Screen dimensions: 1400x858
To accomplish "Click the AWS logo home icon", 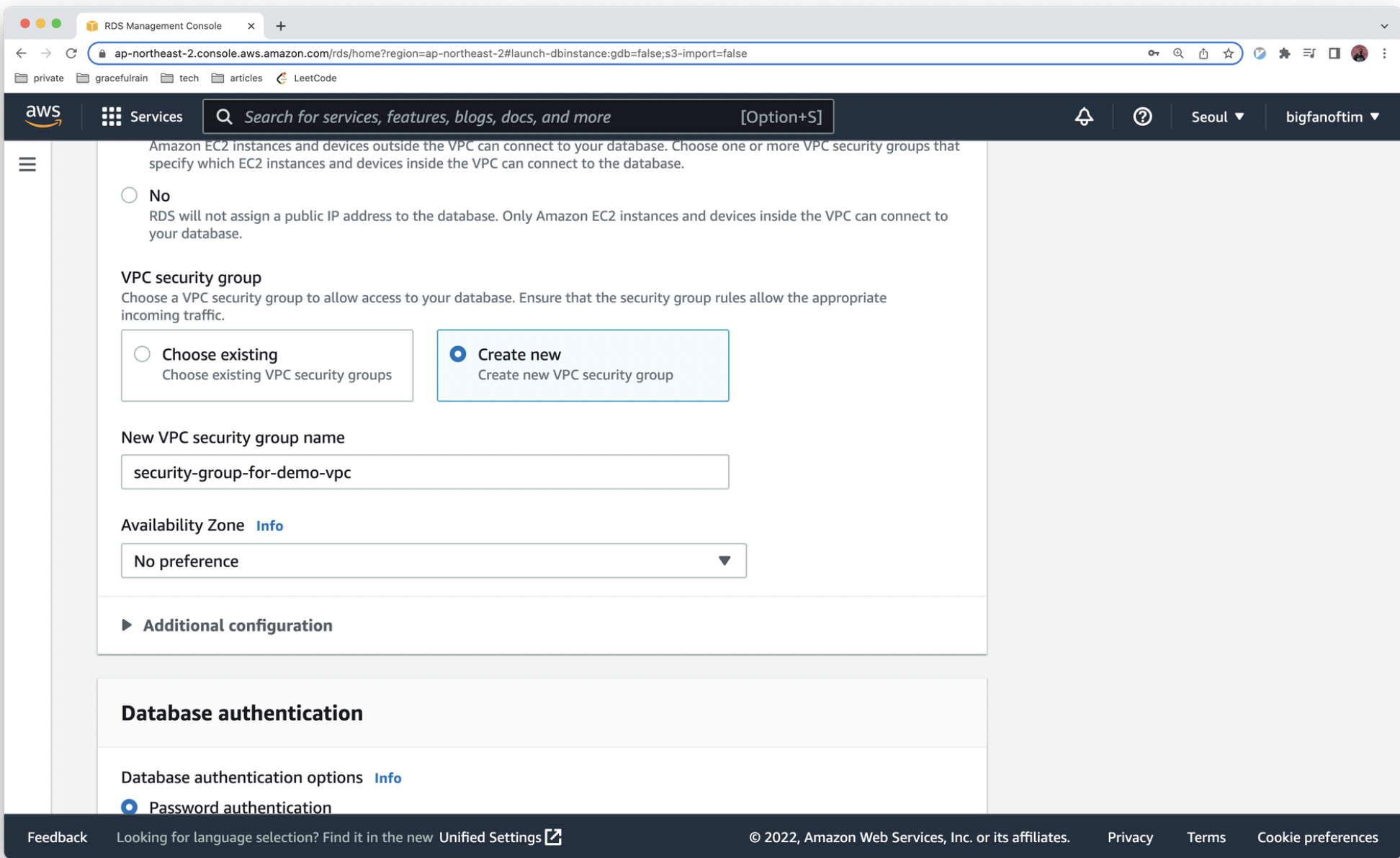I will click(x=43, y=115).
